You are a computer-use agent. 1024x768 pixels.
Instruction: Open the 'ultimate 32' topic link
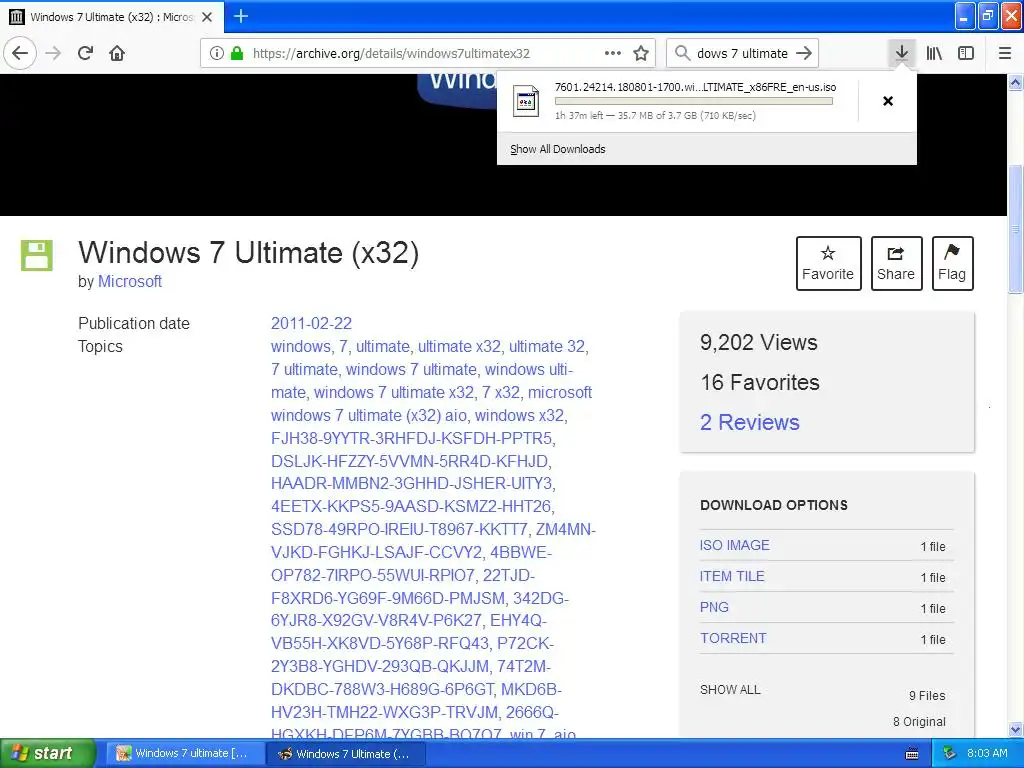[547, 346]
